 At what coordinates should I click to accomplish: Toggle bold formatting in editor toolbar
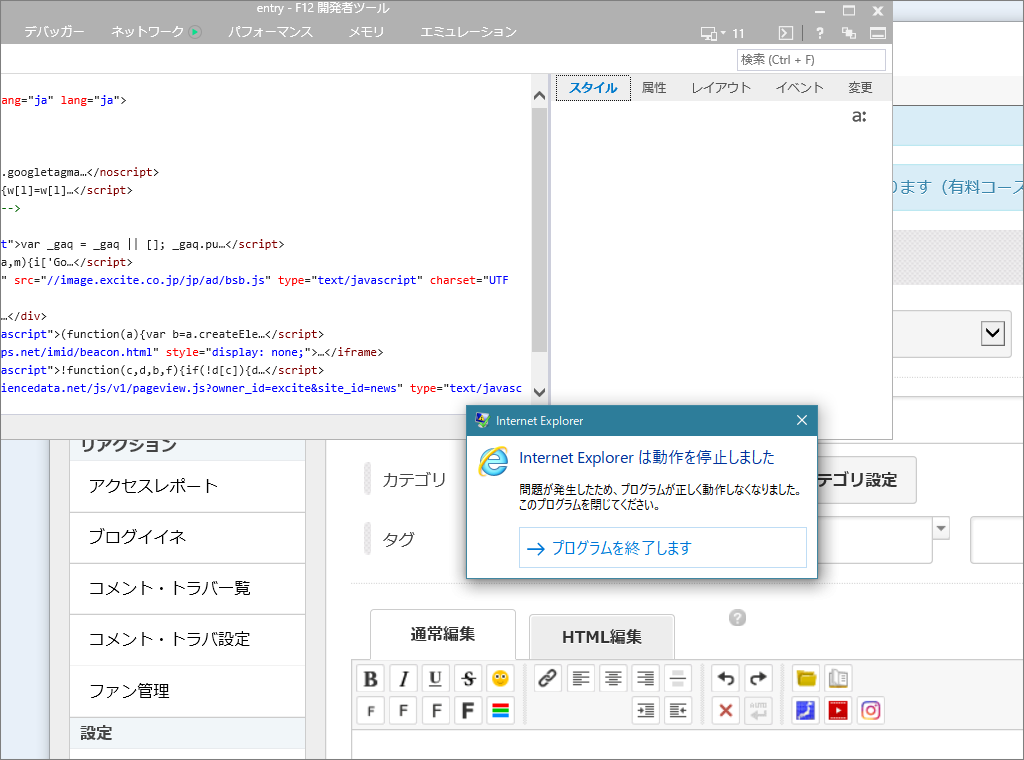(x=371, y=679)
